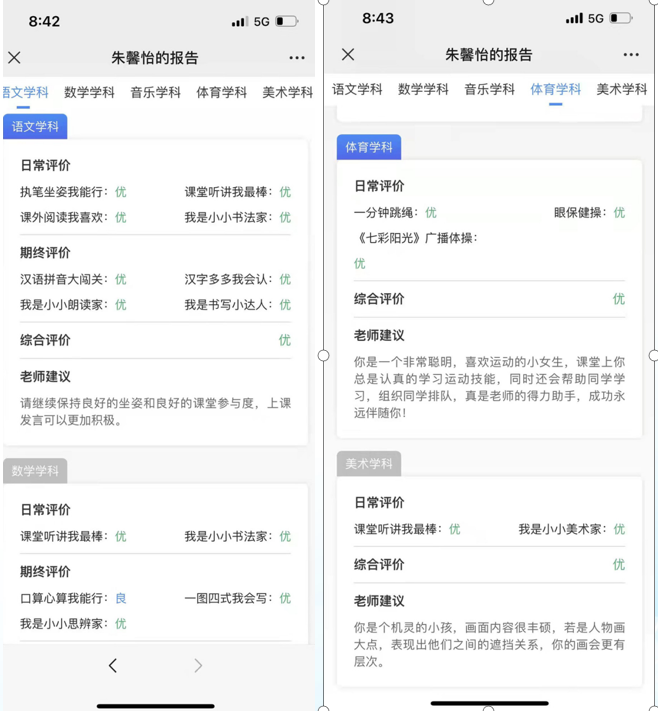Tap 期终评价 heading in 语文学科 card
The image size is (658, 711).
[45, 253]
